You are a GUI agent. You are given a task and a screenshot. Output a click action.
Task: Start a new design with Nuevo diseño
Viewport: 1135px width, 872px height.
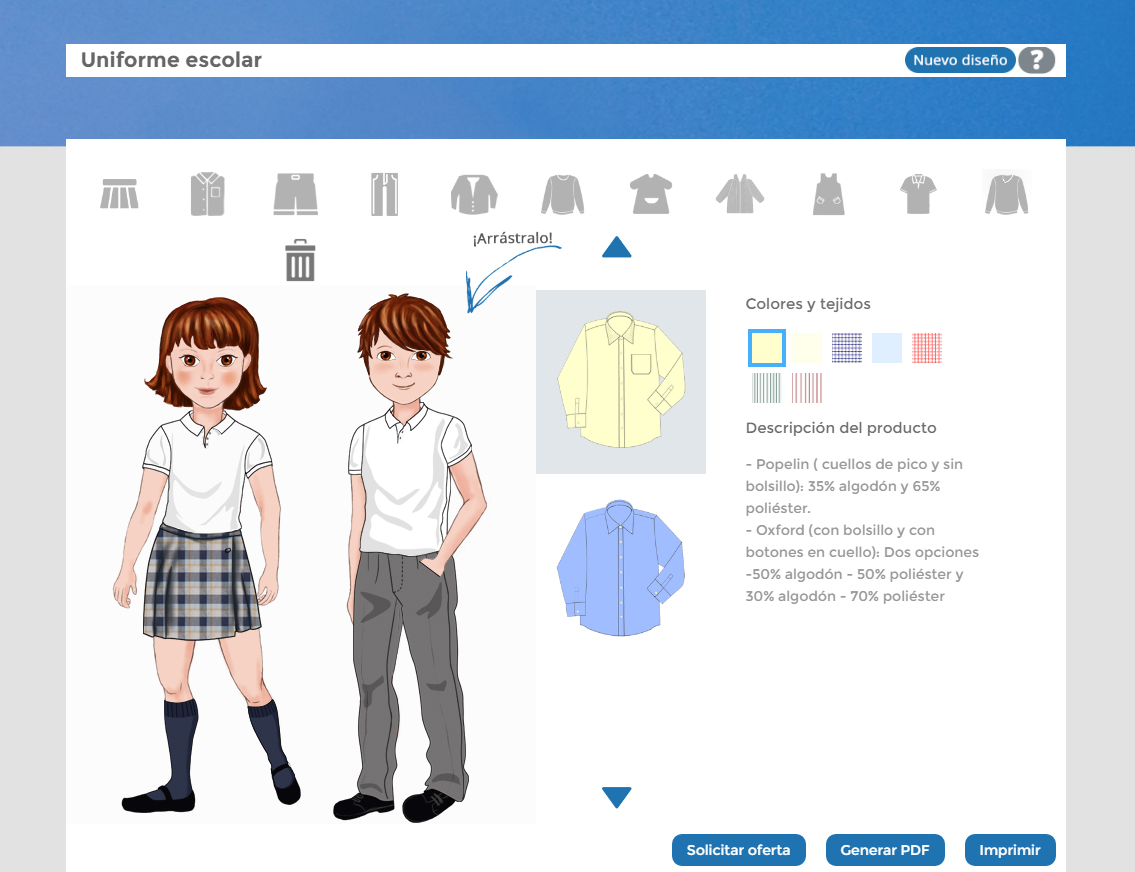pos(959,60)
